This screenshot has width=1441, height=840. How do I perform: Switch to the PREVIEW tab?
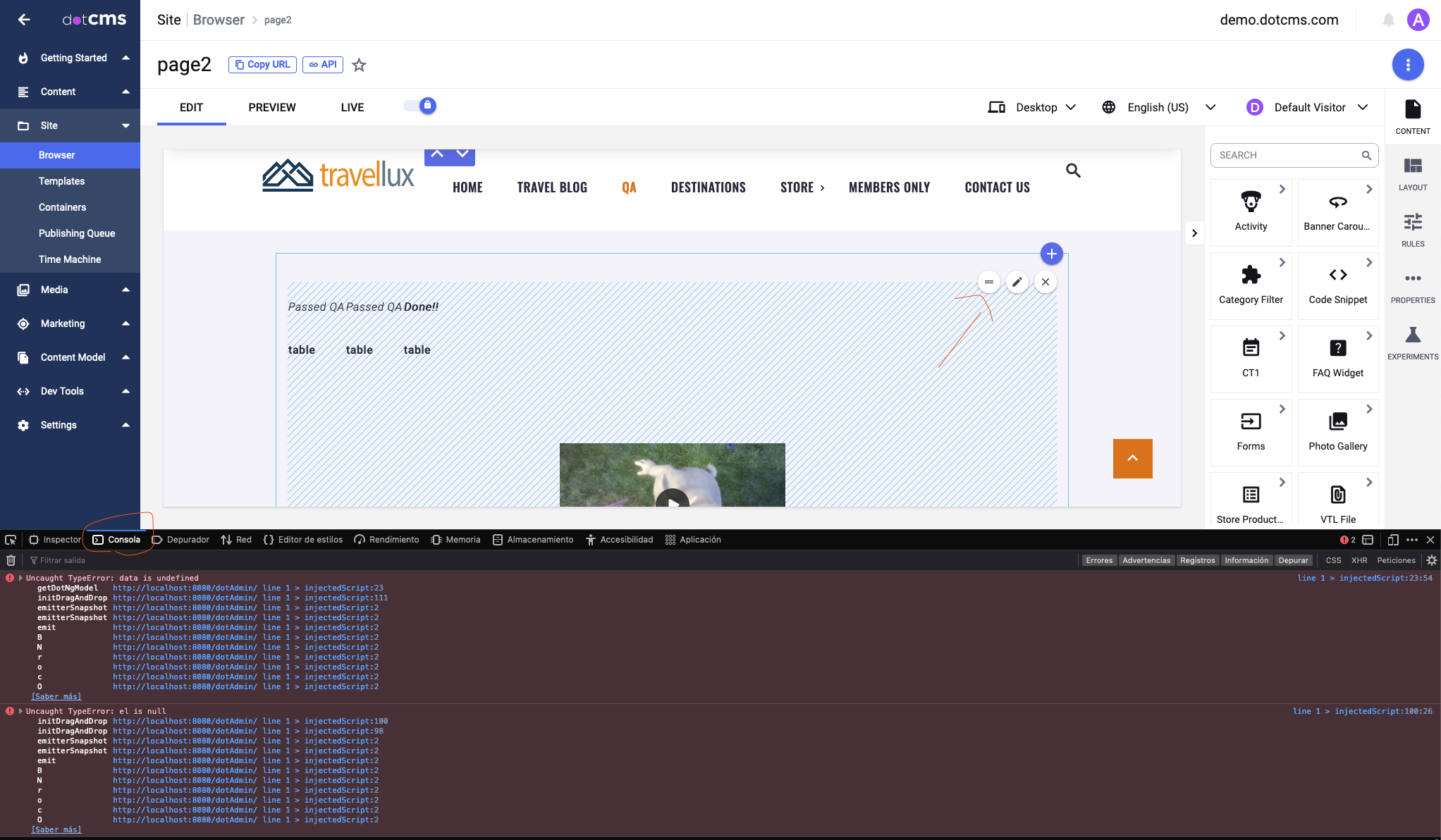tap(271, 107)
